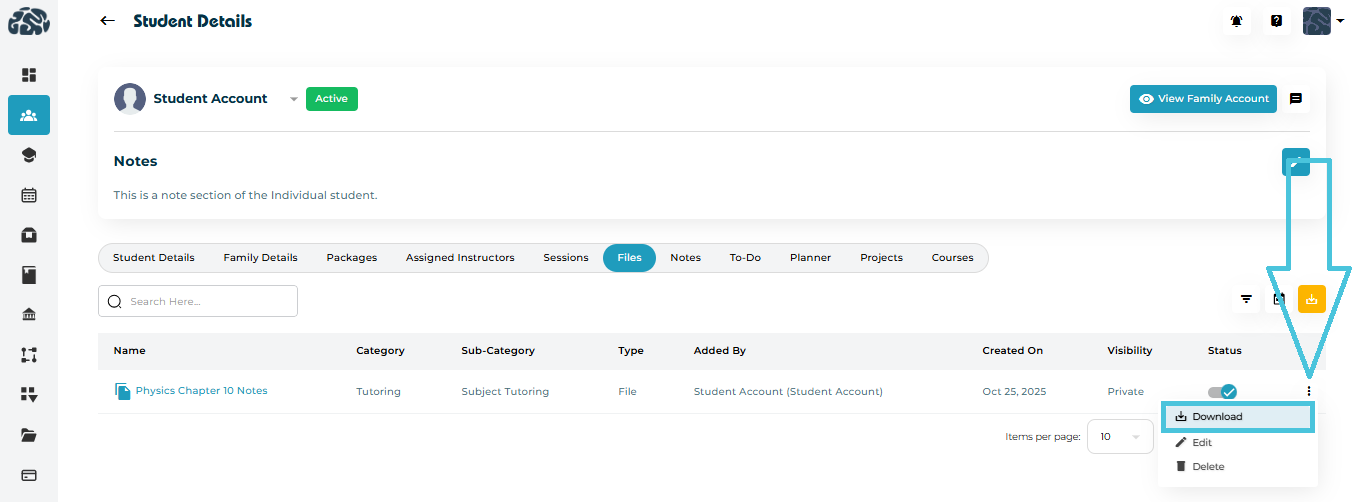
Task: Expand the profile avatar menu
Action: (1324, 21)
